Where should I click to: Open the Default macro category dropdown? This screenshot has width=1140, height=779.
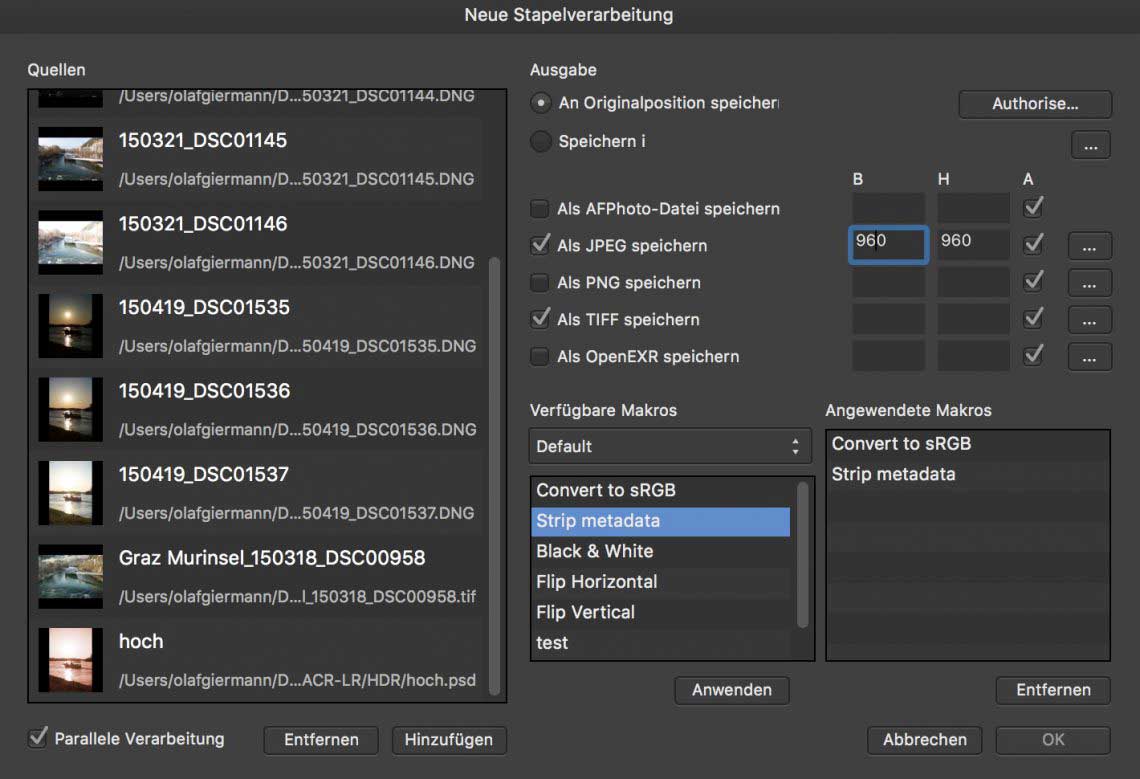click(669, 446)
